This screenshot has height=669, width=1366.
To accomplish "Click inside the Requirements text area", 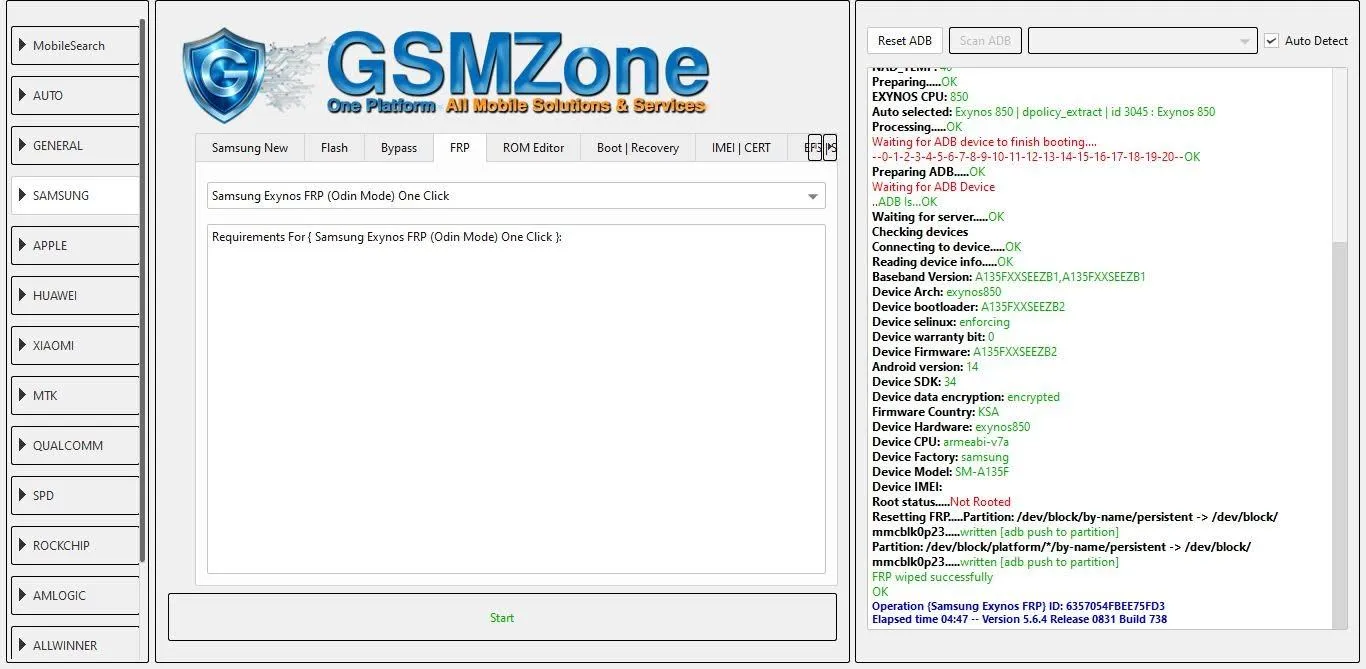I will click(516, 399).
